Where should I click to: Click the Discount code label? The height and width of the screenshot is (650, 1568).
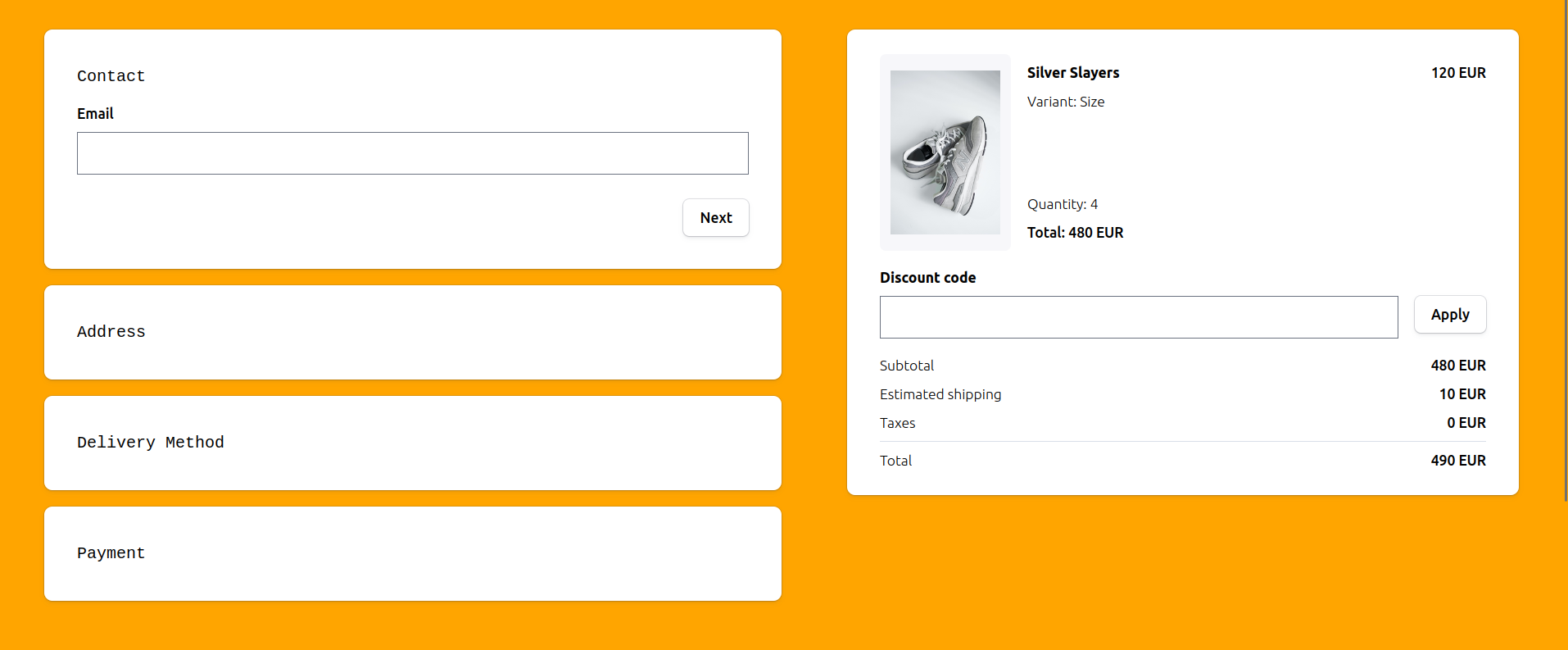(x=927, y=277)
